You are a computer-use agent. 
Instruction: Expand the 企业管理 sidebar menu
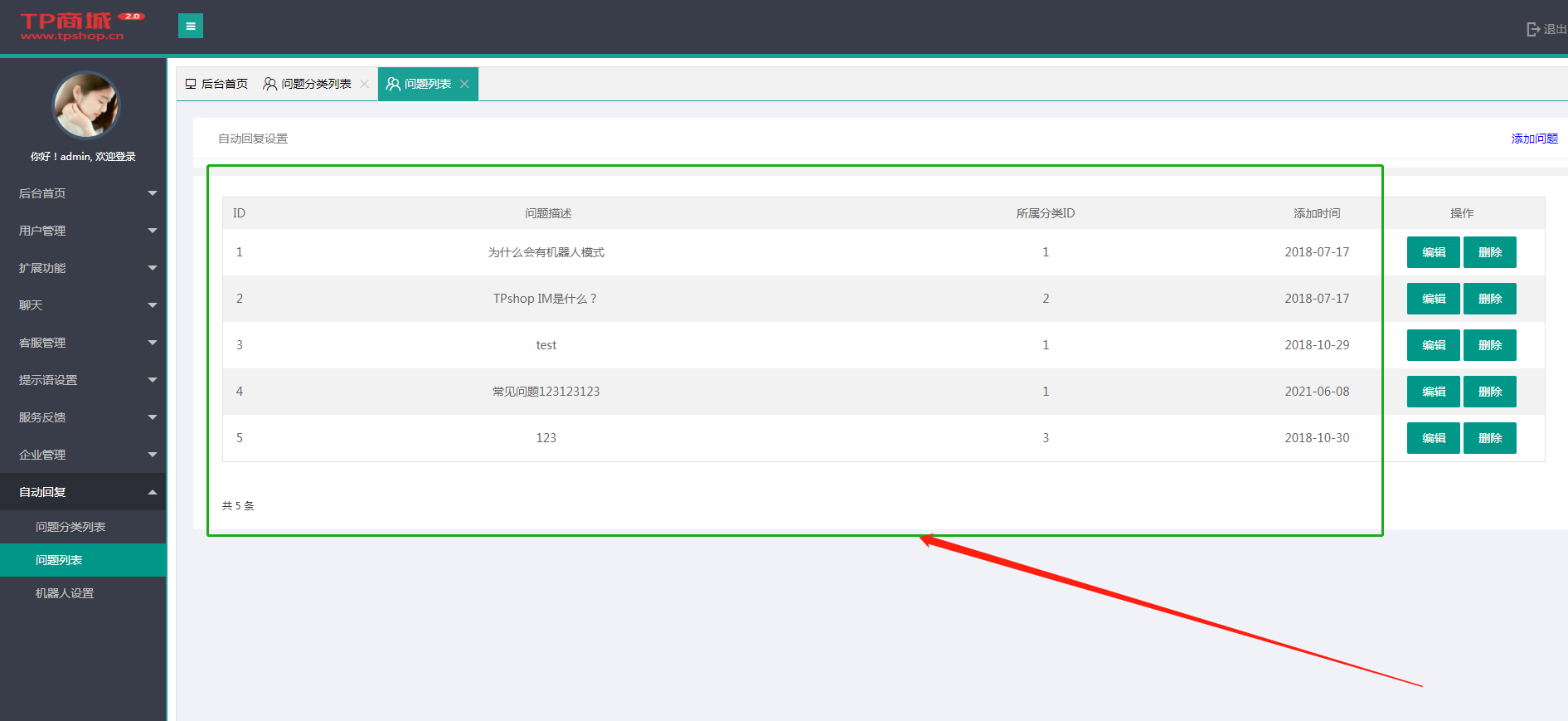tap(83, 455)
